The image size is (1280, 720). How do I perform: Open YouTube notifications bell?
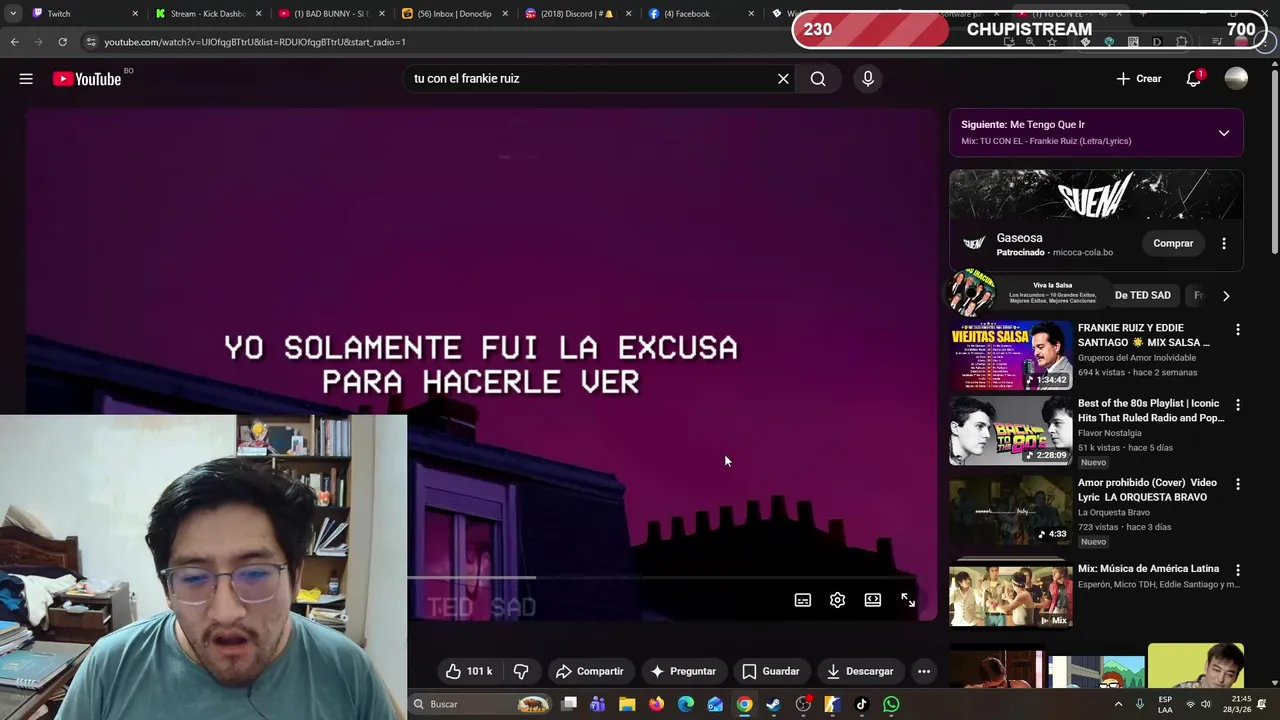click(1193, 79)
